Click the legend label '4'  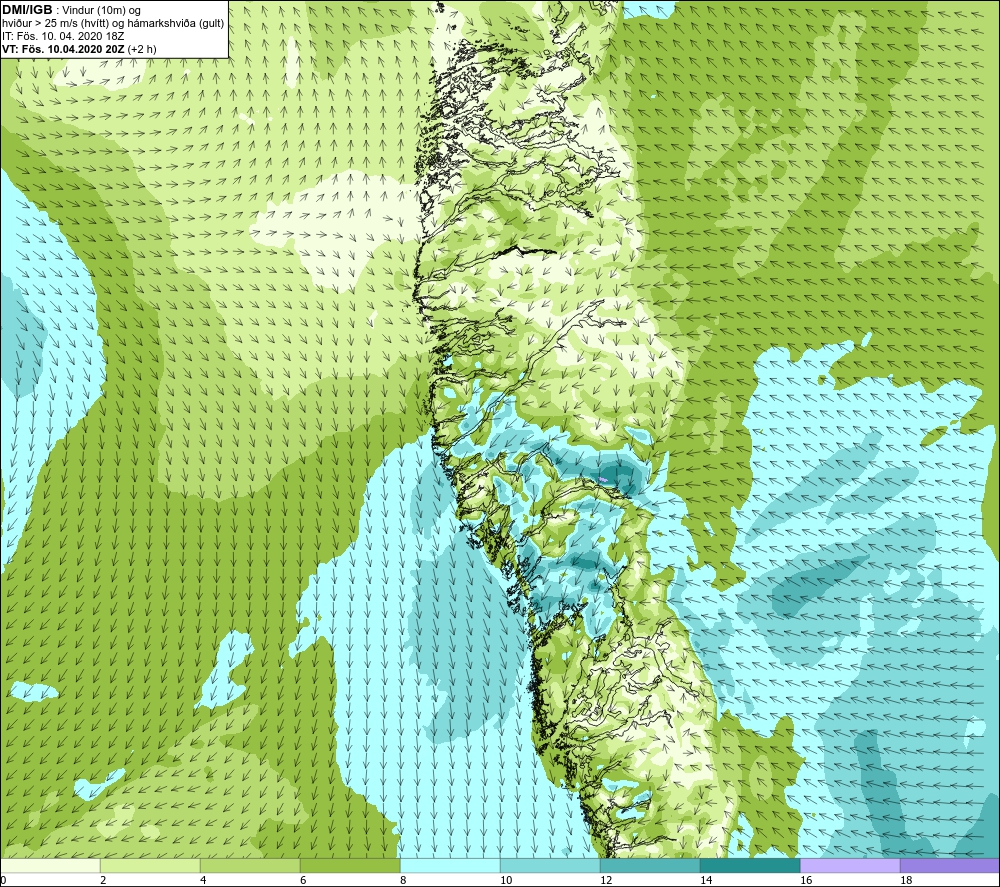pos(203,880)
